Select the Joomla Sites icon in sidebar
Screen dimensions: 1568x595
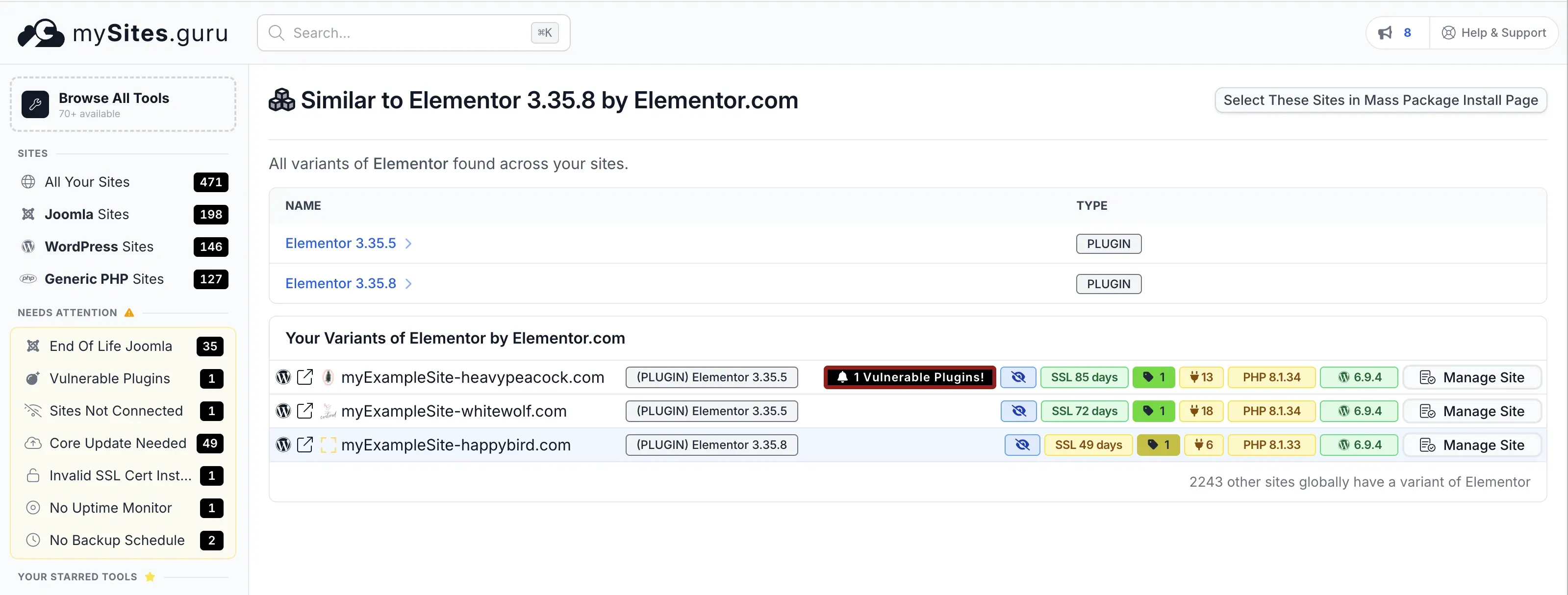click(28, 214)
